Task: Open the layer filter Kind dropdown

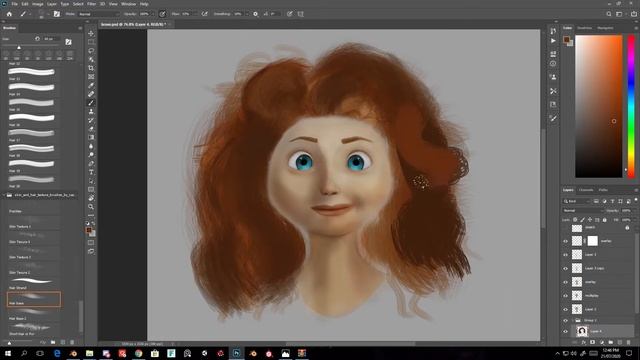Action: (x=577, y=201)
